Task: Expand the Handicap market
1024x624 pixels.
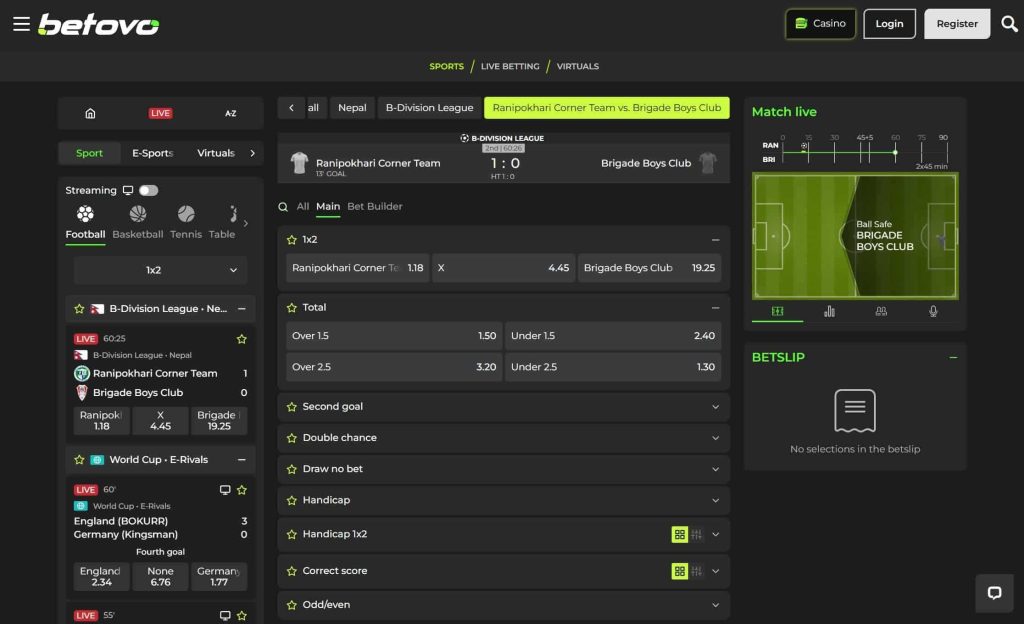Action: pos(715,501)
